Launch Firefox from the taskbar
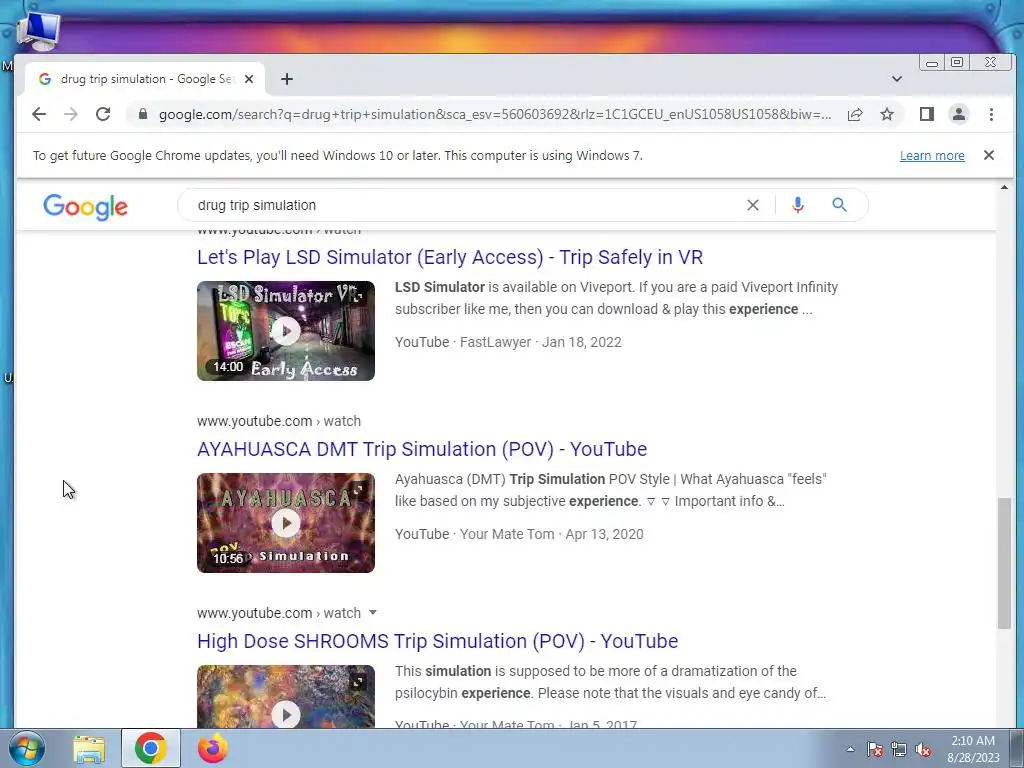 (212, 748)
